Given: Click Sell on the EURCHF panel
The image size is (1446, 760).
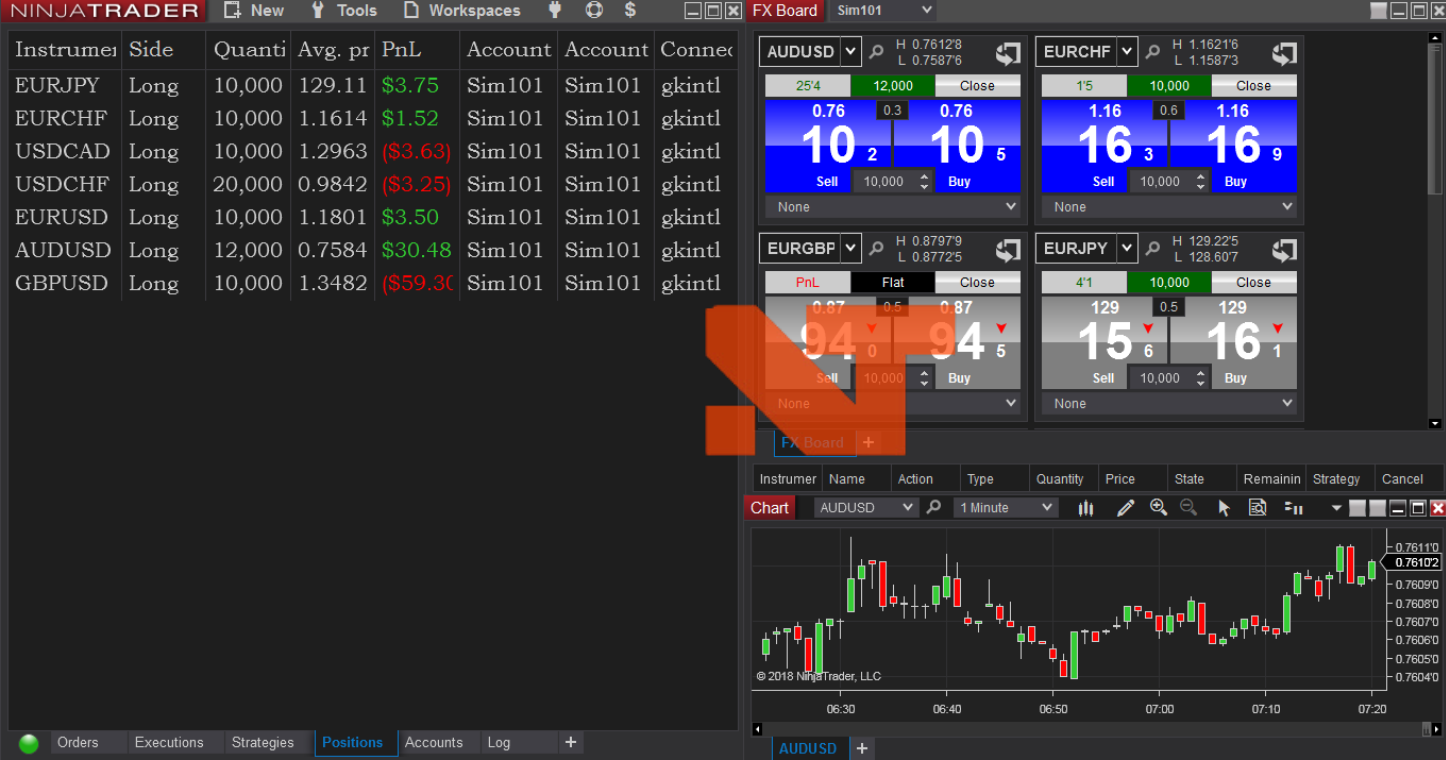Looking at the screenshot, I should pyautogui.click(x=1103, y=181).
